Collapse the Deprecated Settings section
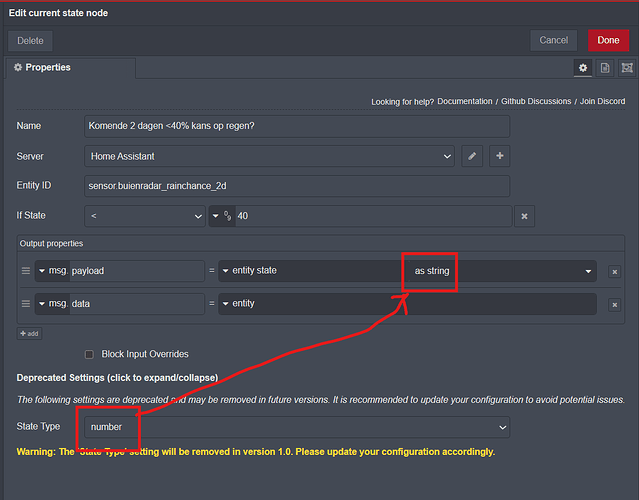This screenshot has width=639, height=500. pyautogui.click(x=117, y=378)
